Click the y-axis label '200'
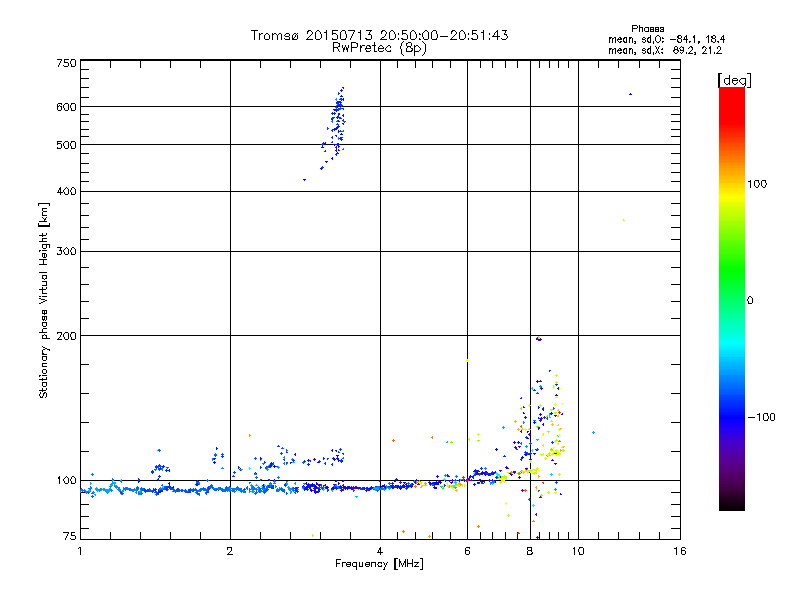This screenshot has height=600, width=800. [66, 336]
